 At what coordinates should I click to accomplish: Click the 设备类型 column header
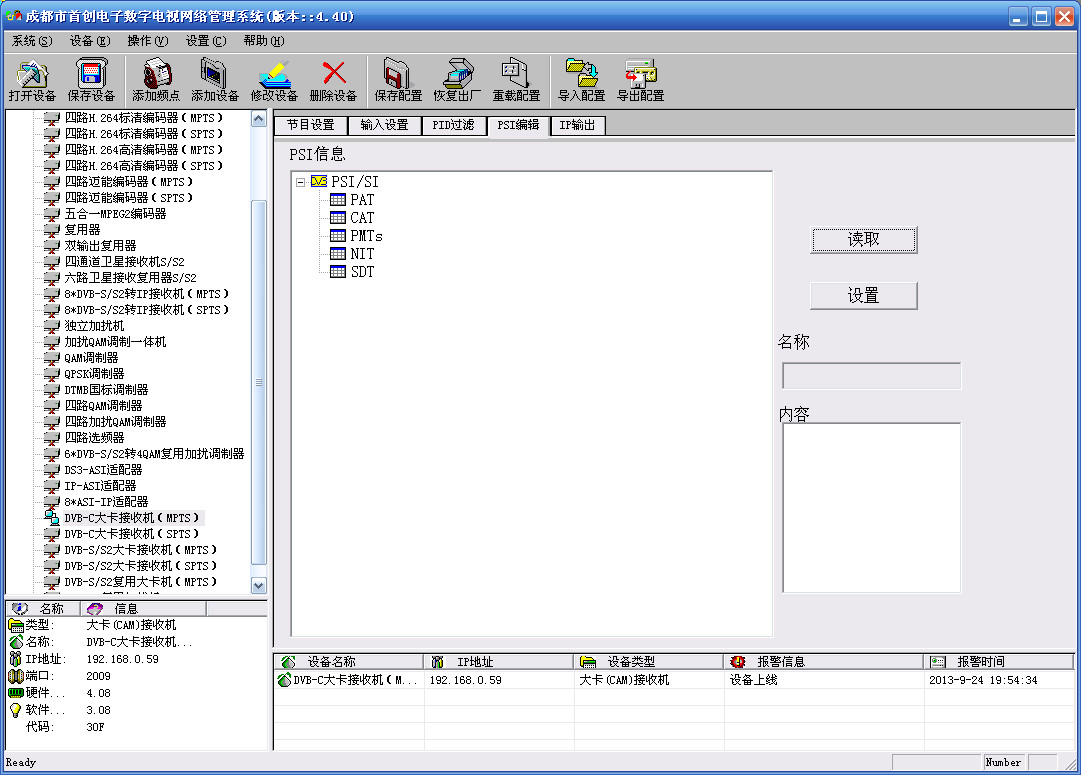point(649,662)
